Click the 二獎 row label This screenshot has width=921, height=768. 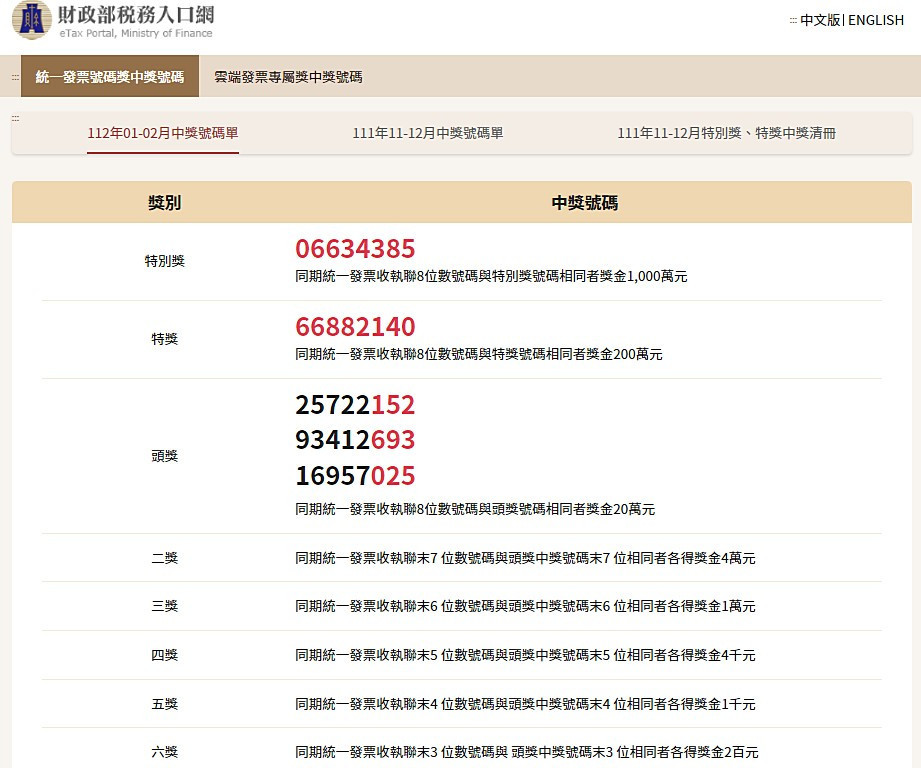164,558
